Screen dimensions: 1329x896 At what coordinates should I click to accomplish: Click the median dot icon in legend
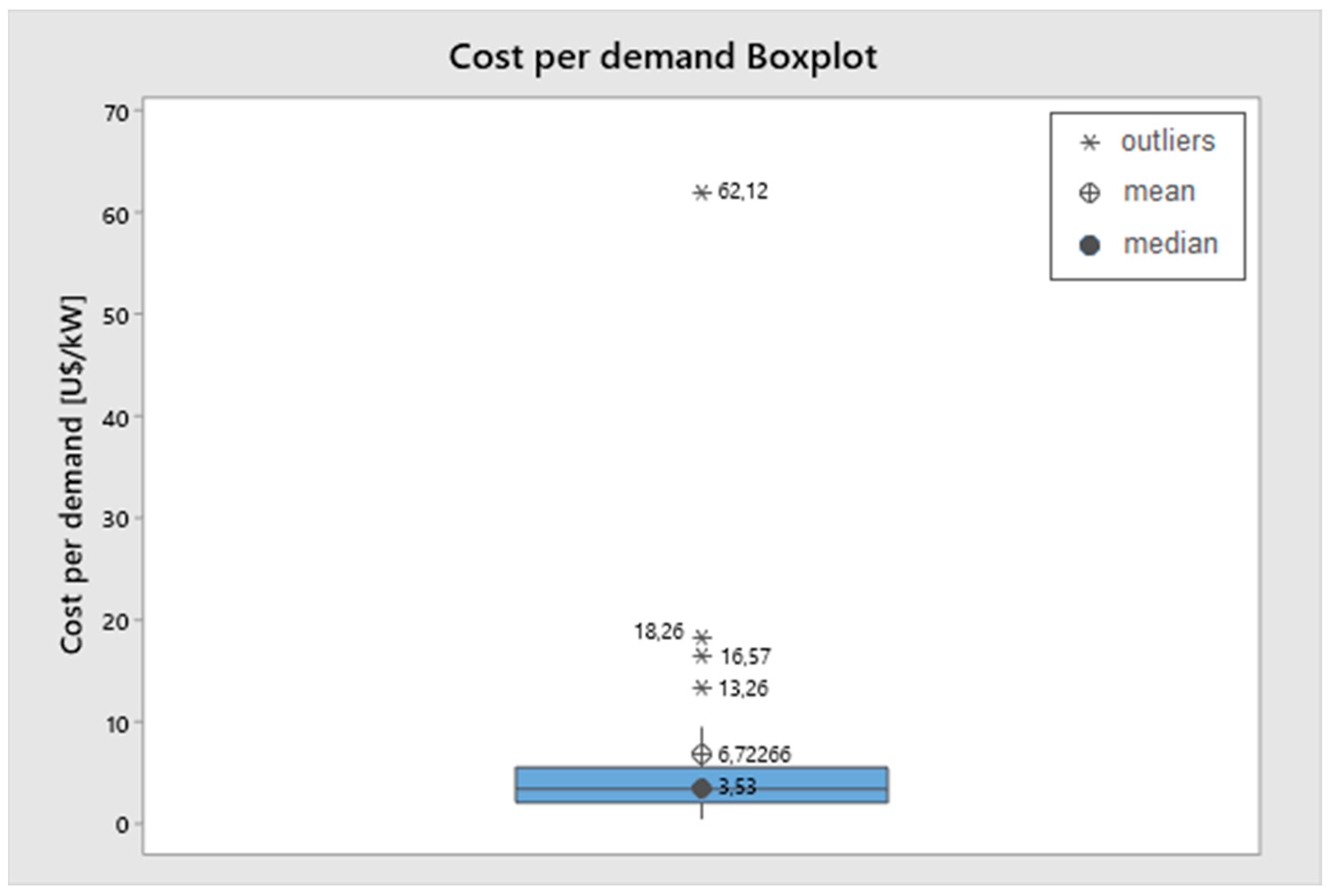coord(1089,245)
